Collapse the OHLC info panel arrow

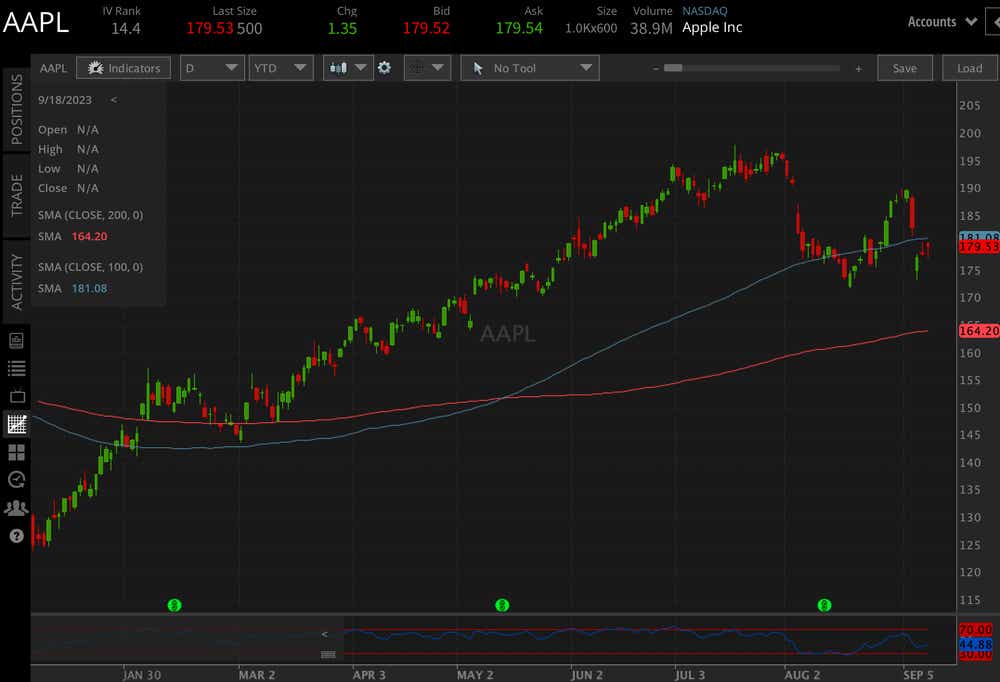click(x=114, y=100)
